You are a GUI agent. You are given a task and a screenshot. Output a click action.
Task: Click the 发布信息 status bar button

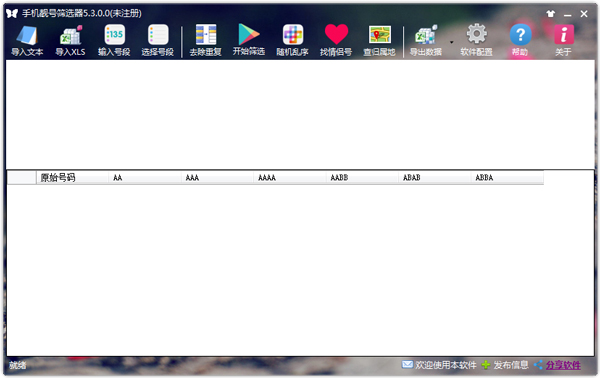[x=505, y=365]
